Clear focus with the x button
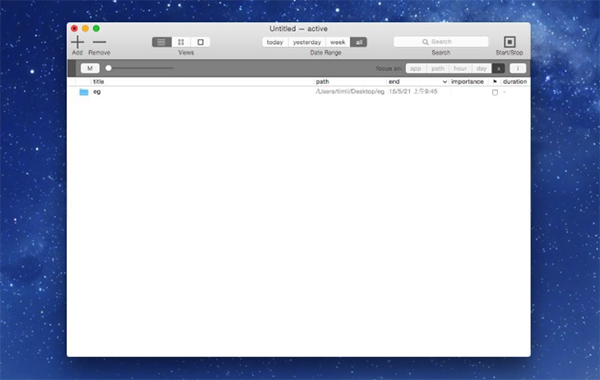 (498, 68)
